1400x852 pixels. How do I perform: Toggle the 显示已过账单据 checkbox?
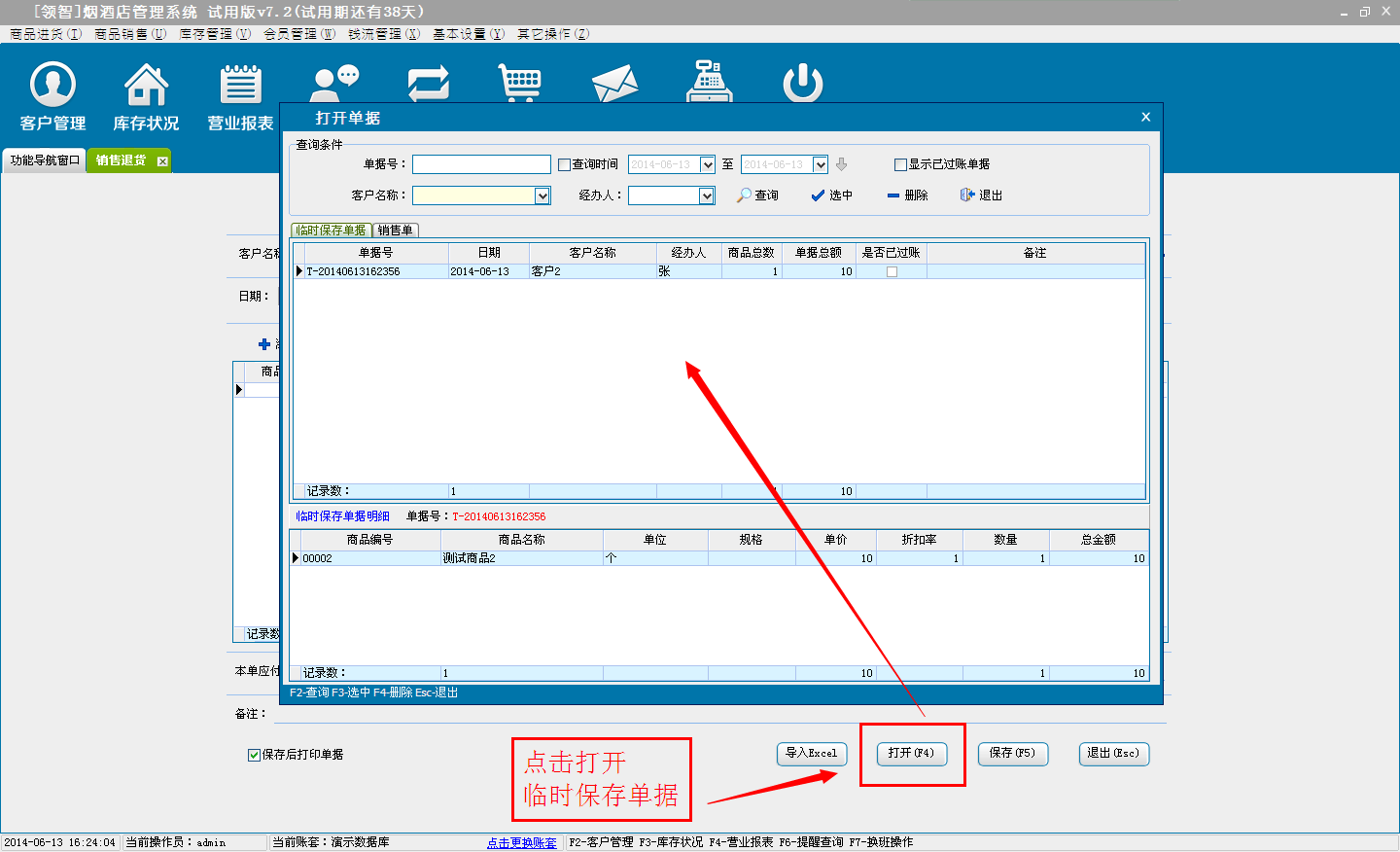coord(900,164)
